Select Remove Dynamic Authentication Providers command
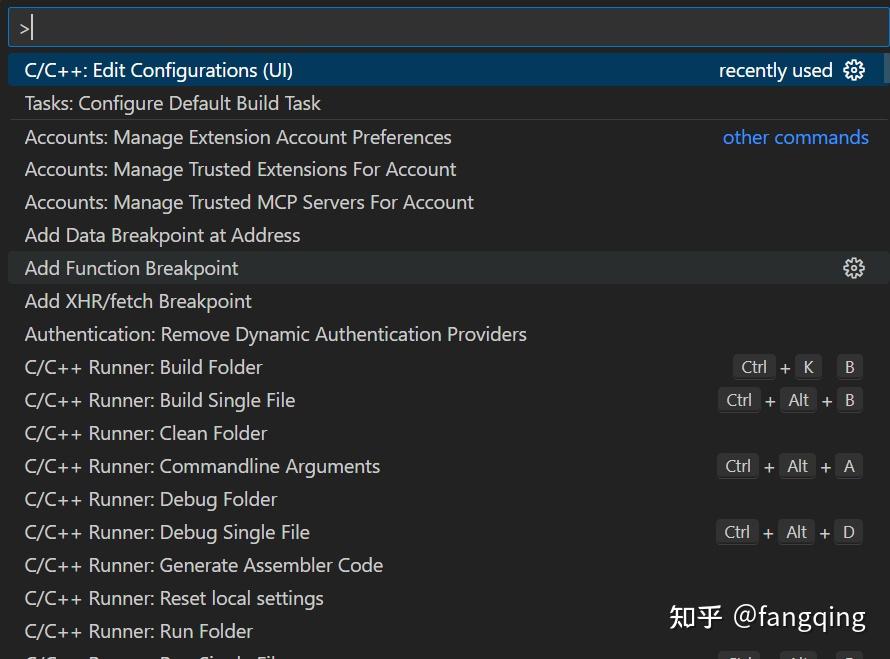Screen dimensions: 890x659 pos(446,334)
